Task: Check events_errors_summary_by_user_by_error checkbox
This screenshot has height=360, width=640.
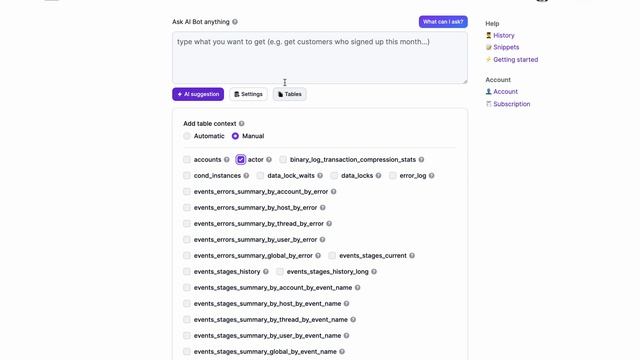Action: pos(187,240)
